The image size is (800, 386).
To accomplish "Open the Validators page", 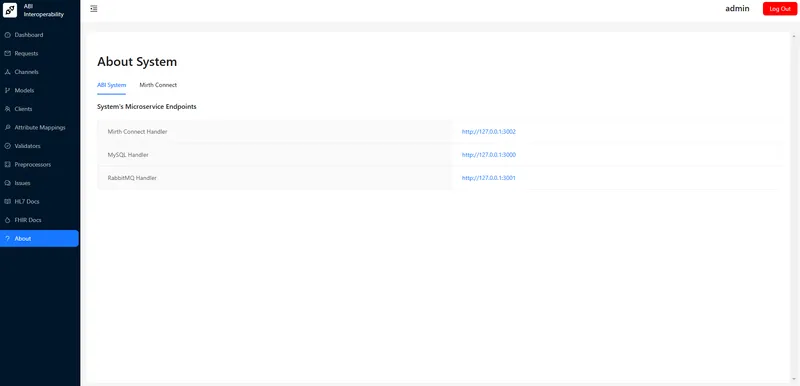I will point(39,146).
